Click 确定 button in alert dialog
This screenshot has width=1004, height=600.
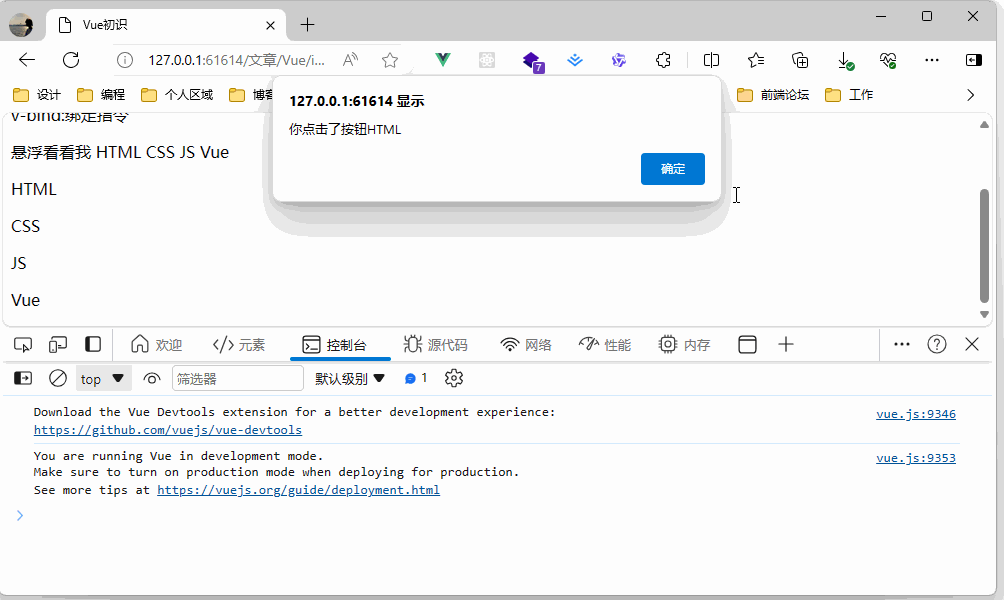(672, 169)
